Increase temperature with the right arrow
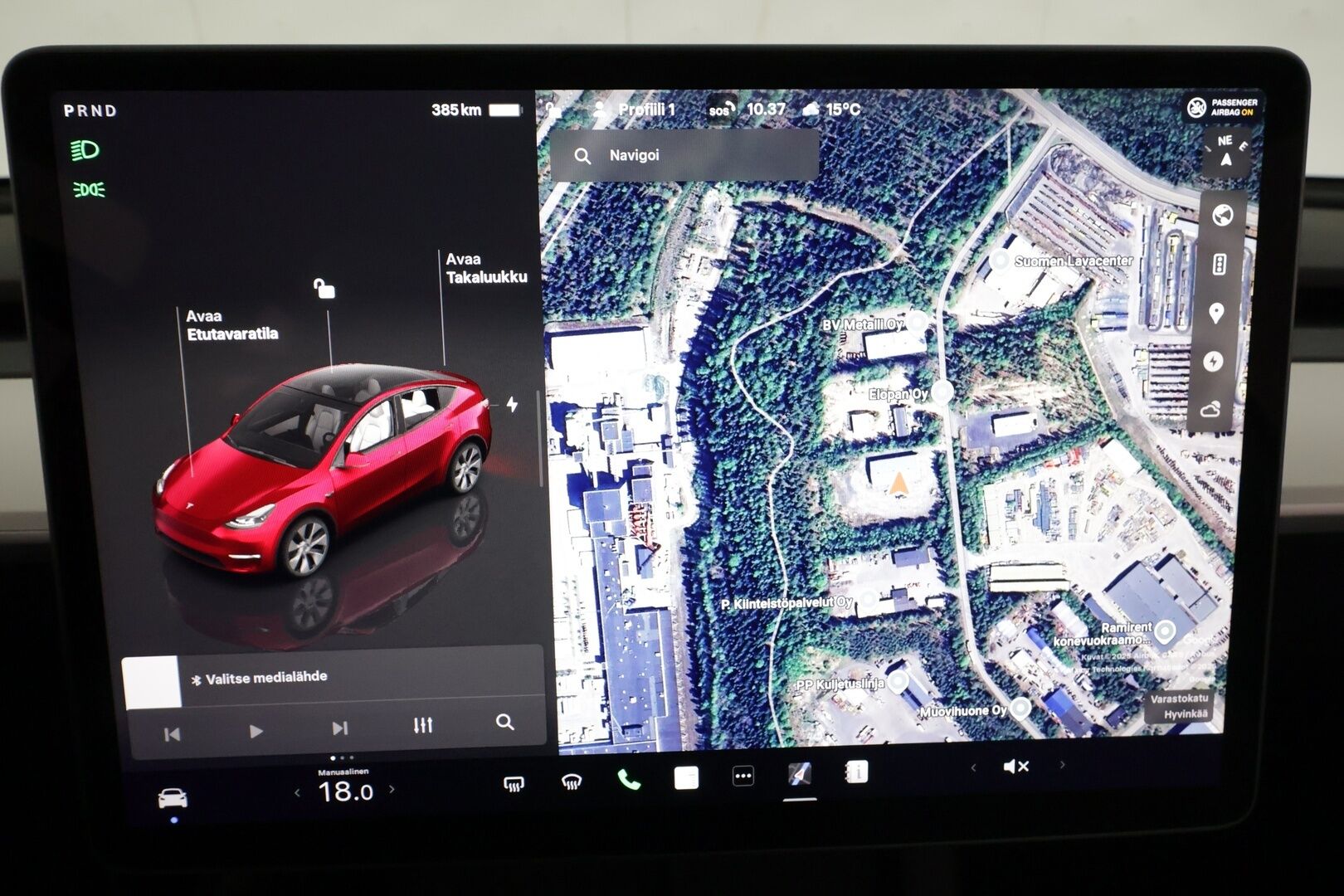Image resolution: width=1344 pixels, height=896 pixels. [x=392, y=790]
